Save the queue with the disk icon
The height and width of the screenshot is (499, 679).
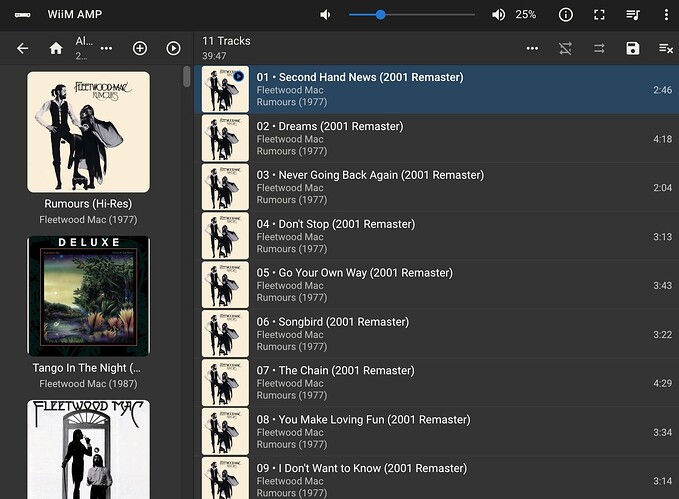click(633, 48)
